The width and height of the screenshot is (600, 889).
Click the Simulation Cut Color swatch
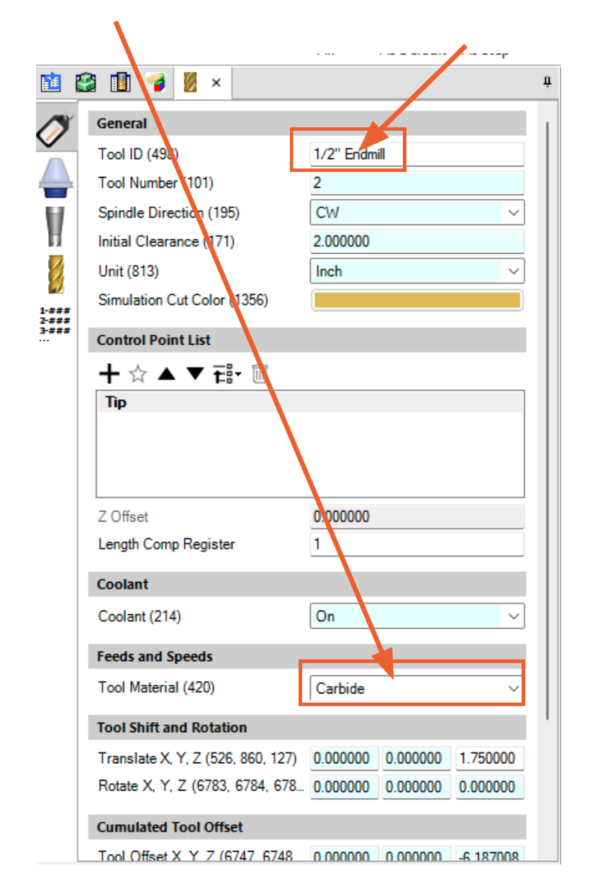(x=416, y=300)
